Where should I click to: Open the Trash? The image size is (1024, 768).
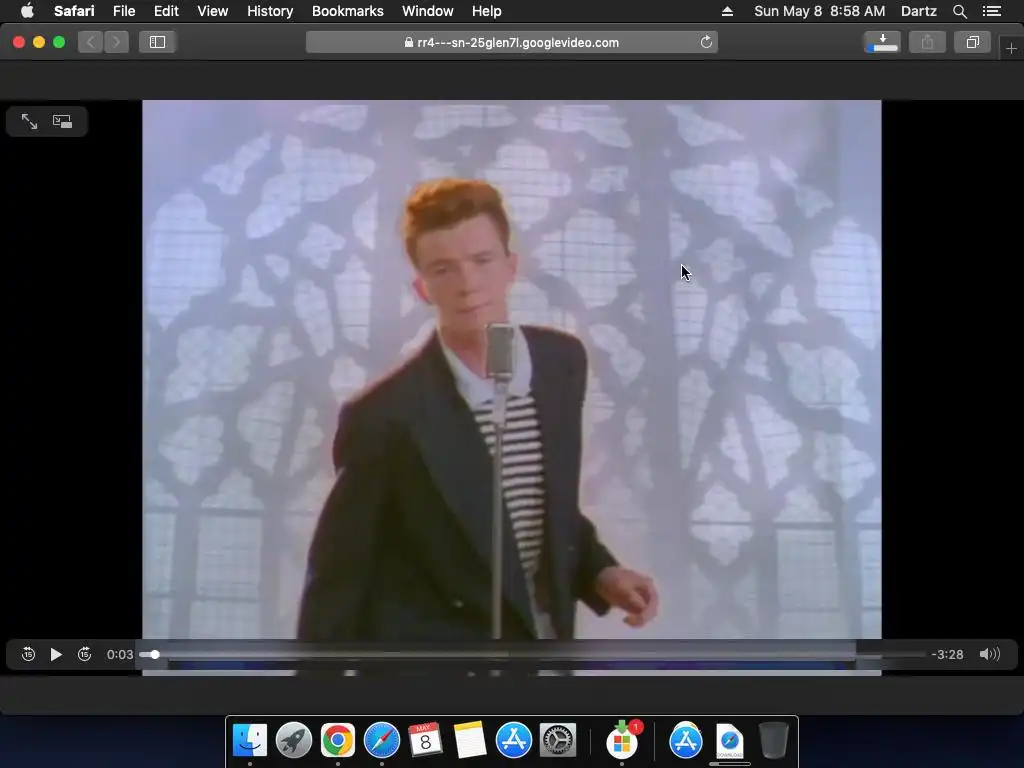tap(774, 741)
